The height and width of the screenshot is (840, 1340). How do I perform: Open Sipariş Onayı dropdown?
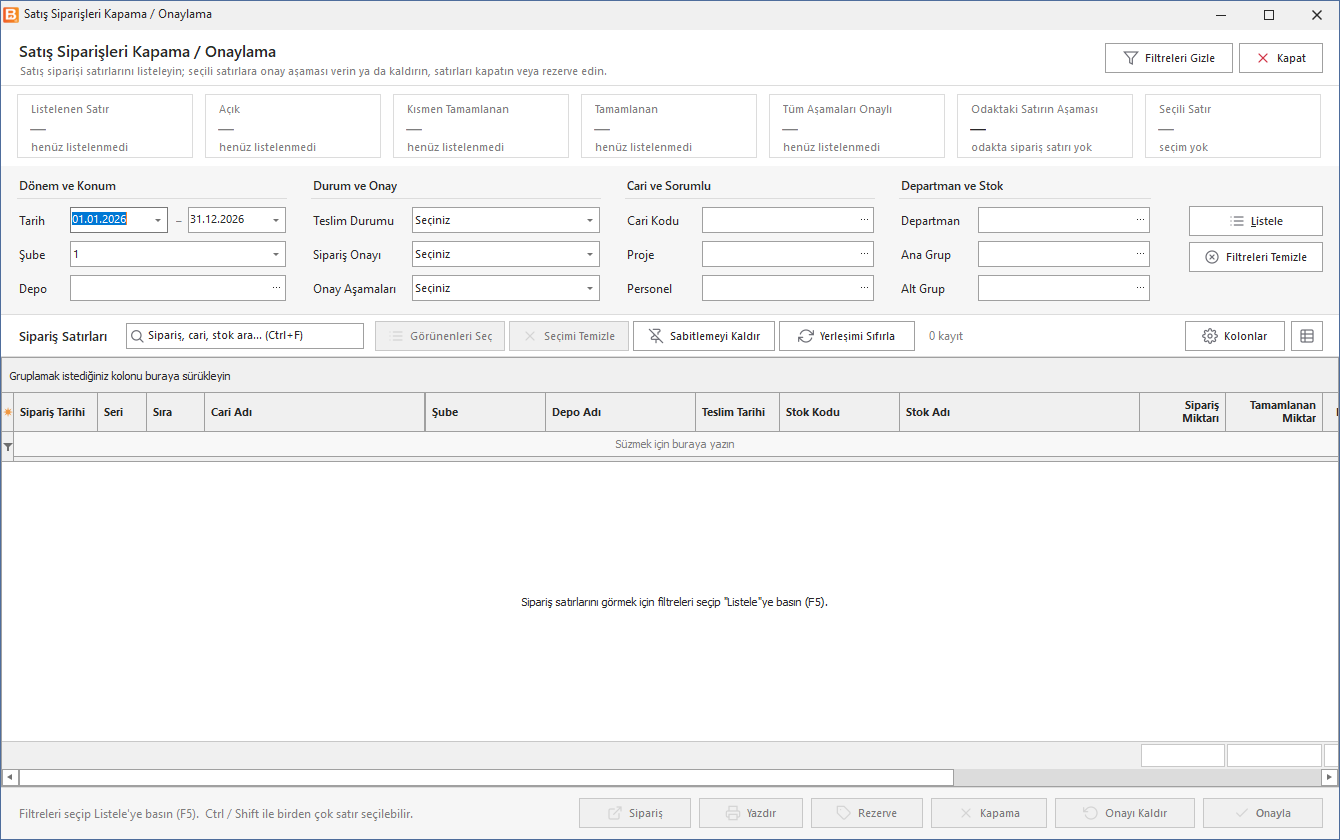[590, 254]
